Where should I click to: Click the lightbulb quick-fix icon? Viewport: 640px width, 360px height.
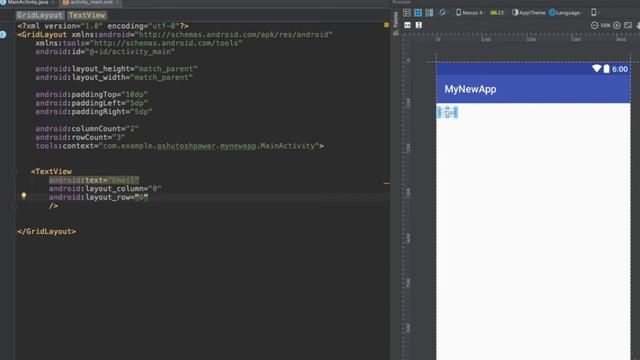24,196
